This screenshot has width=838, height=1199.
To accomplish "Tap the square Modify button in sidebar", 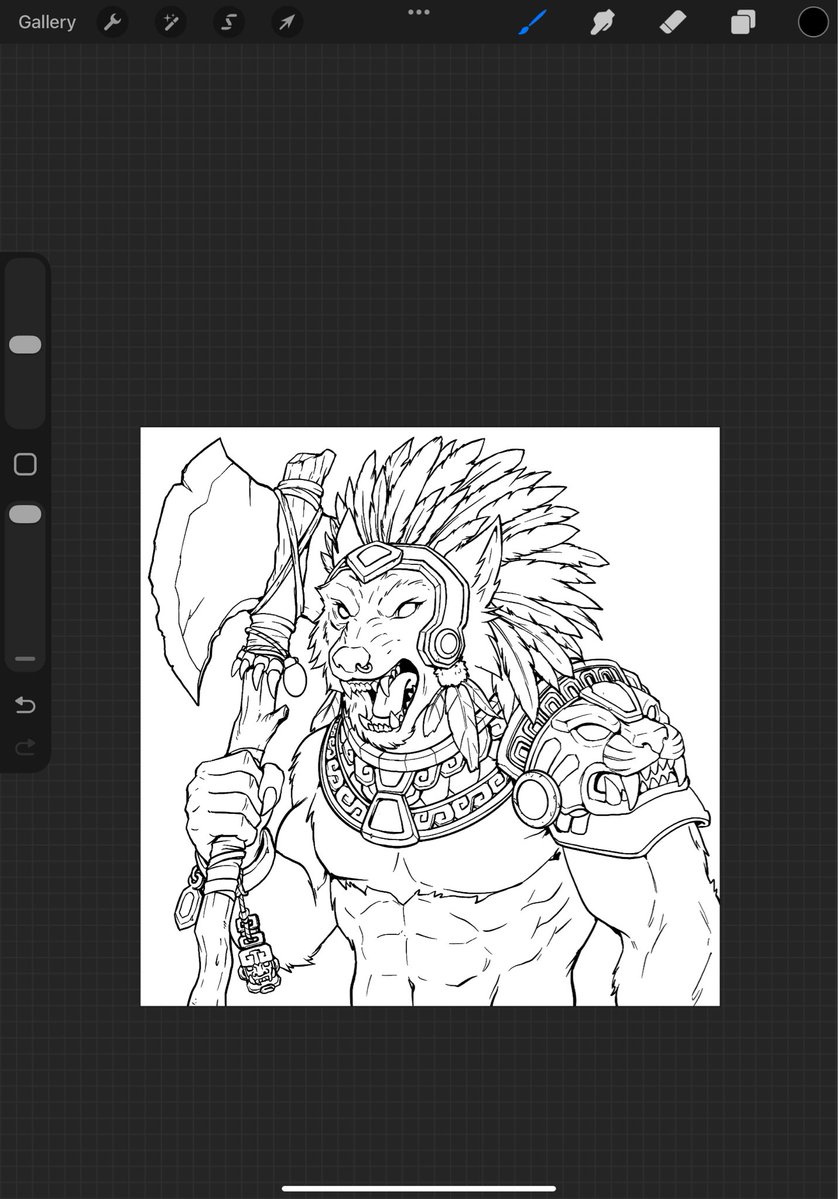I will pyautogui.click(x=25, y=464).
